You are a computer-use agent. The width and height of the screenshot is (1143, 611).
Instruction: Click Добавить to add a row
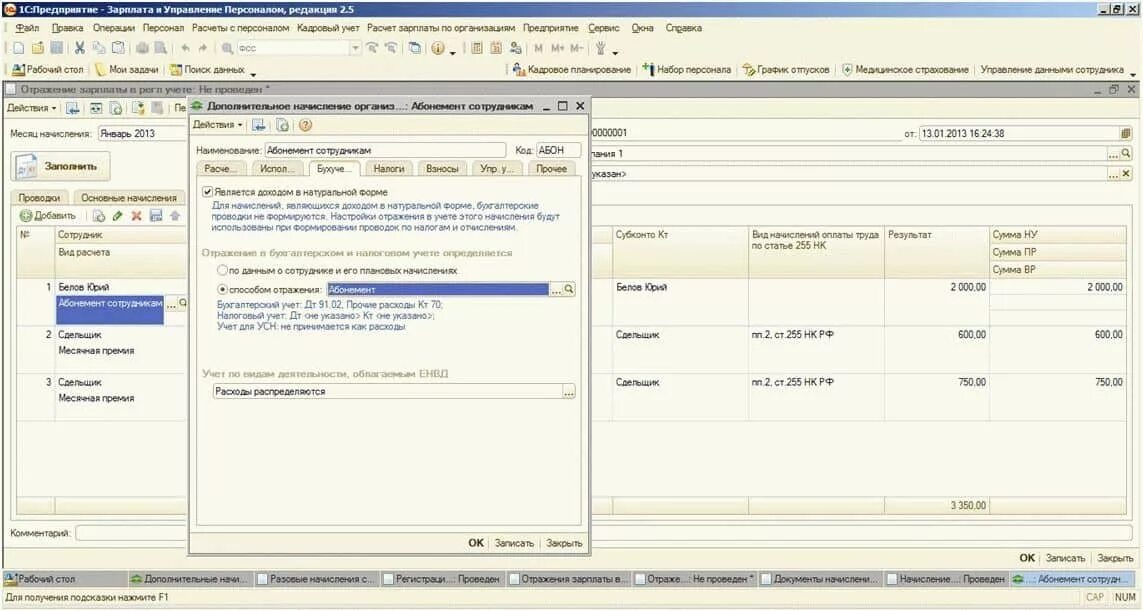point(48,216)
